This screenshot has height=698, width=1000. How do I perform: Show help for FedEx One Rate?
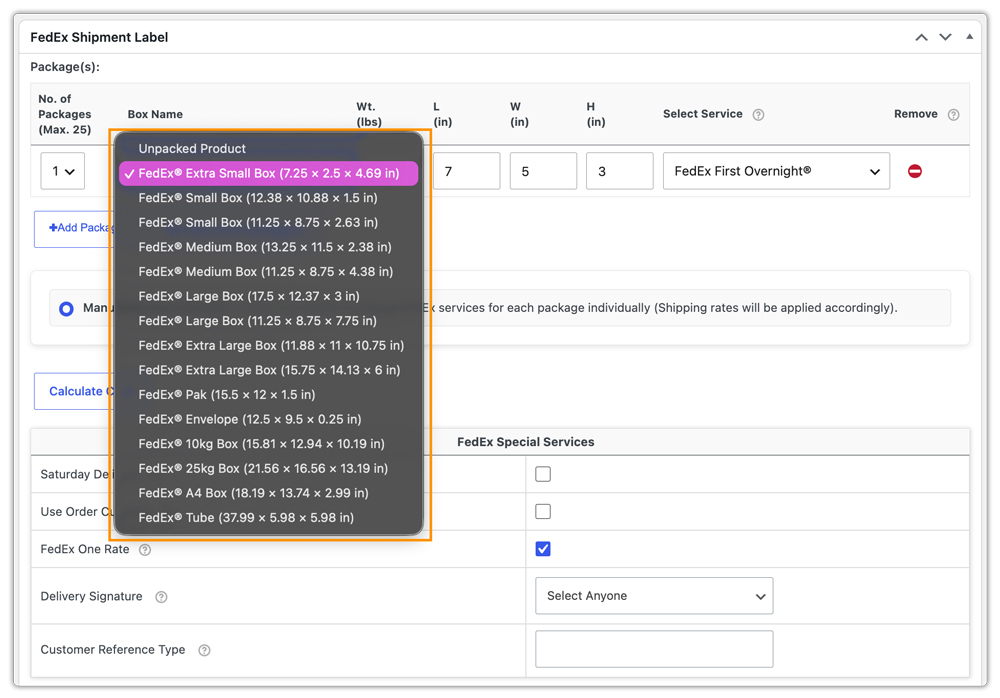point(145,550)
